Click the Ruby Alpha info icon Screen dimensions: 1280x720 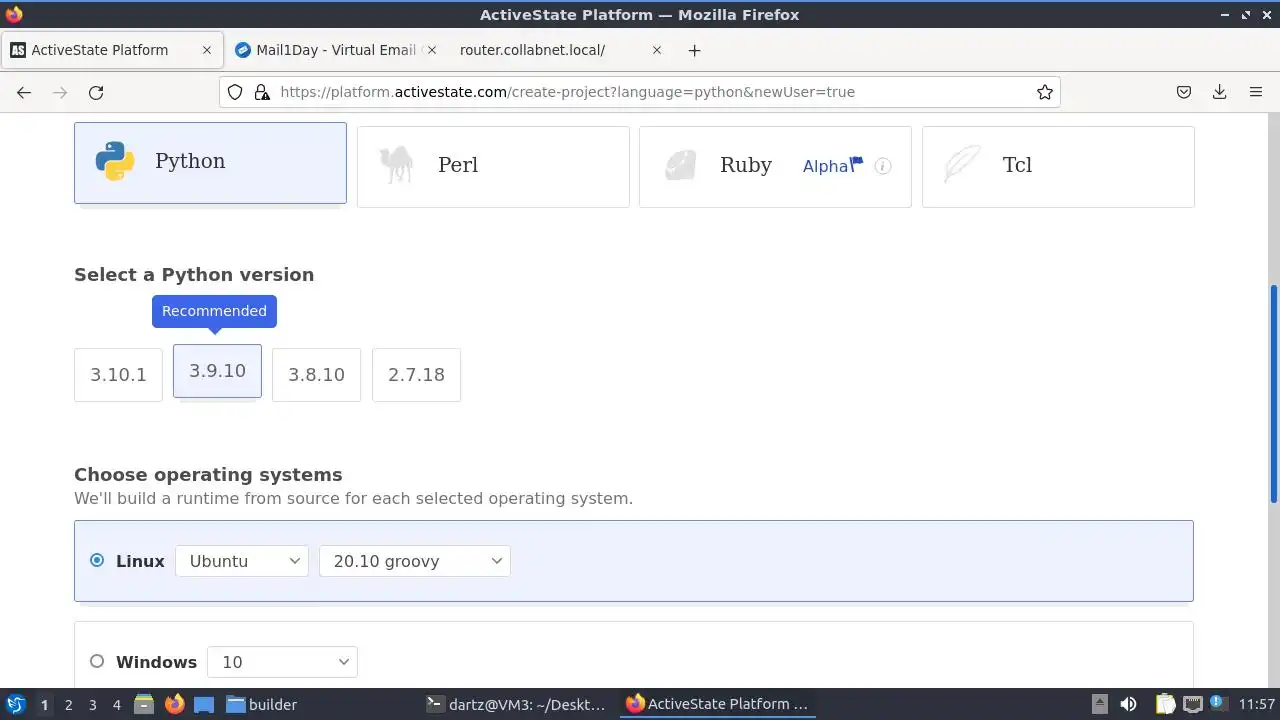883,166
